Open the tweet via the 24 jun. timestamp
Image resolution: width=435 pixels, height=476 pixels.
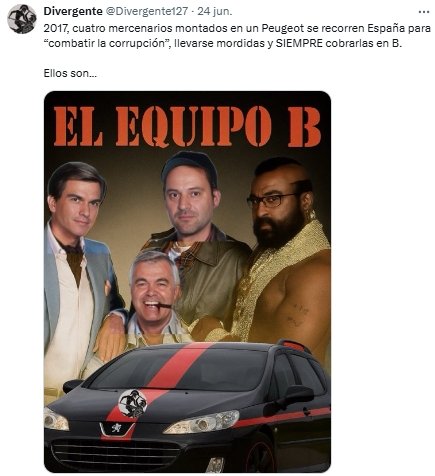[x=215, y=11]
